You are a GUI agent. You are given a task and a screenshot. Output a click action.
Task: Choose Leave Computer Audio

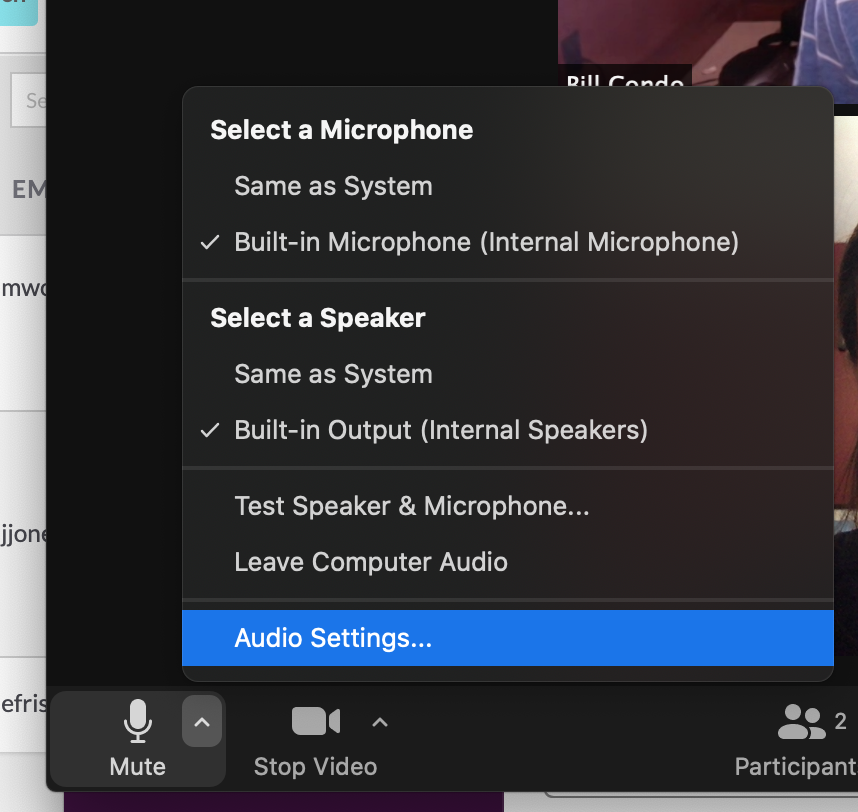[x=508, y=562]
